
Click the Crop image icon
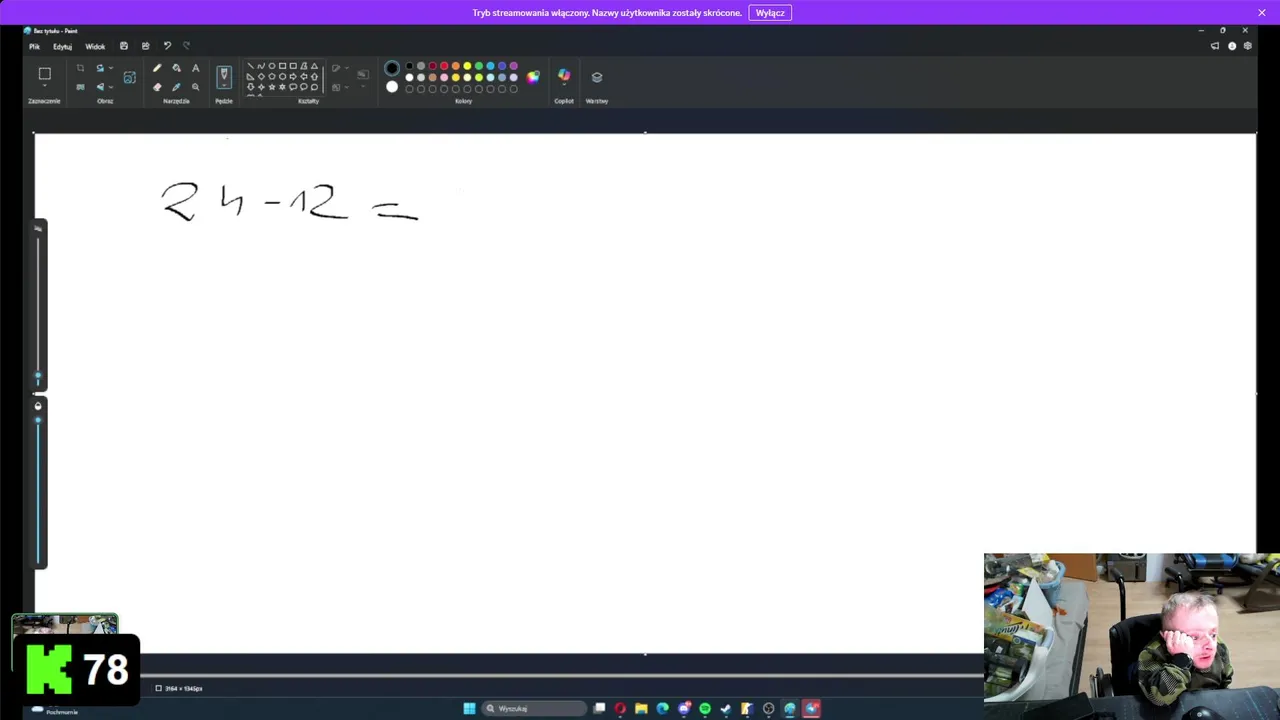80,68
